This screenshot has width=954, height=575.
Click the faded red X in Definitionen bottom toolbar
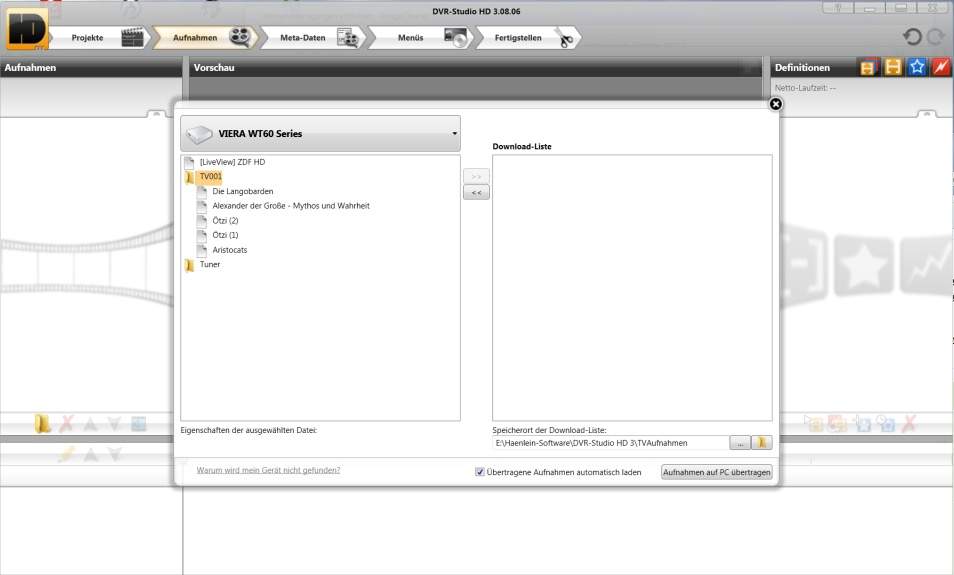tap(909, 423)
